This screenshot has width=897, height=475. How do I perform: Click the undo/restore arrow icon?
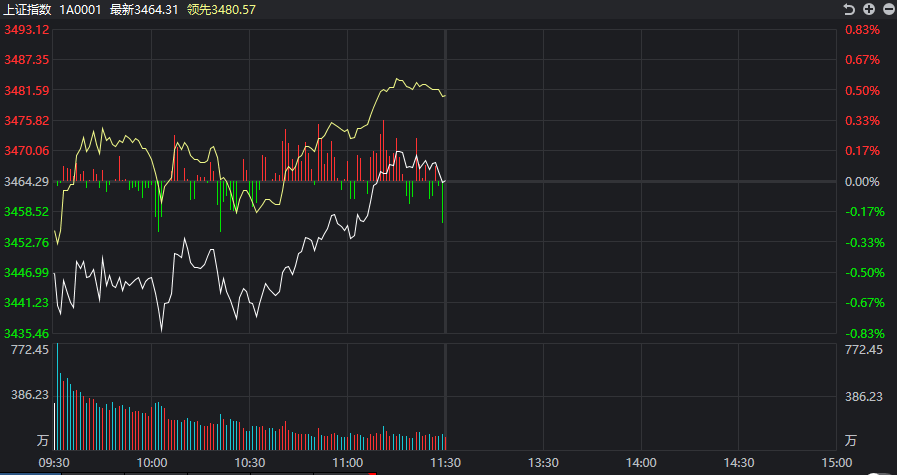click(x=849, y=9)
